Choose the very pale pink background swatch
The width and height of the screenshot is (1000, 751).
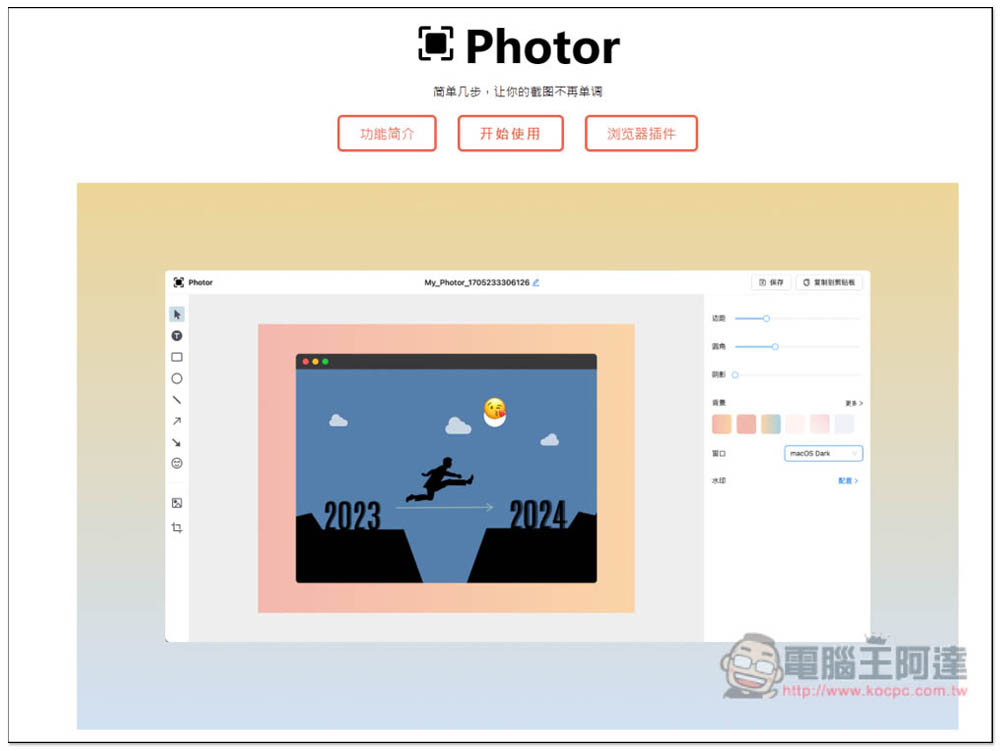coord(795,424)
